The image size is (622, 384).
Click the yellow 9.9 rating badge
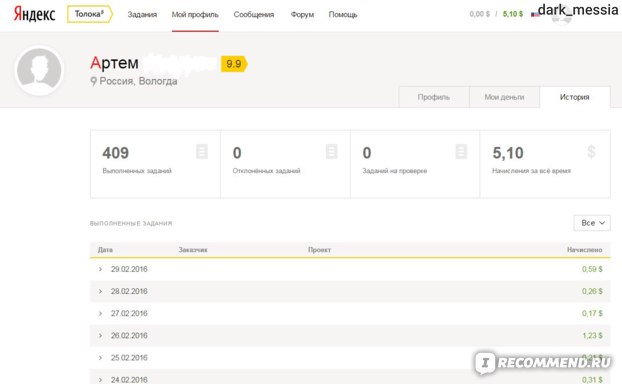coord(234,64)
